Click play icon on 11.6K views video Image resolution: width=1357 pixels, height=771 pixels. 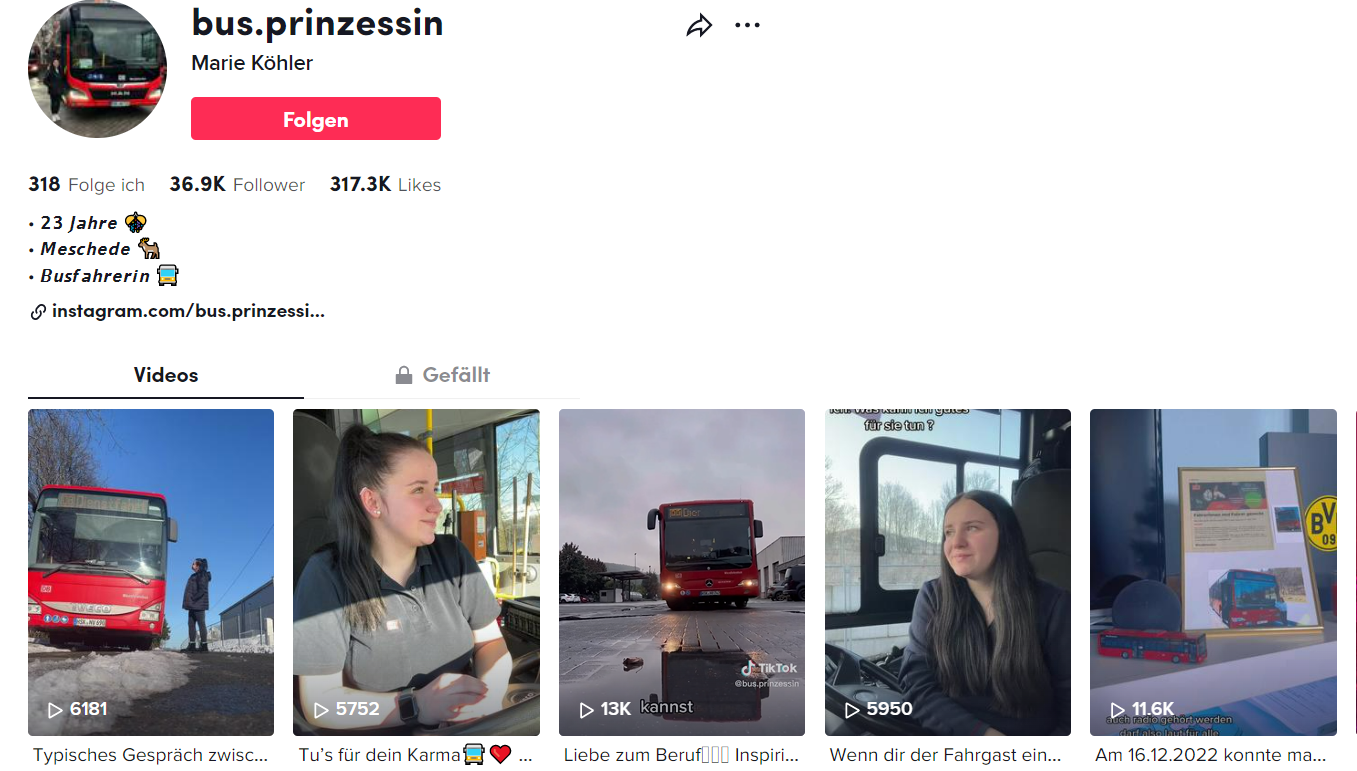click(1118, 709)
